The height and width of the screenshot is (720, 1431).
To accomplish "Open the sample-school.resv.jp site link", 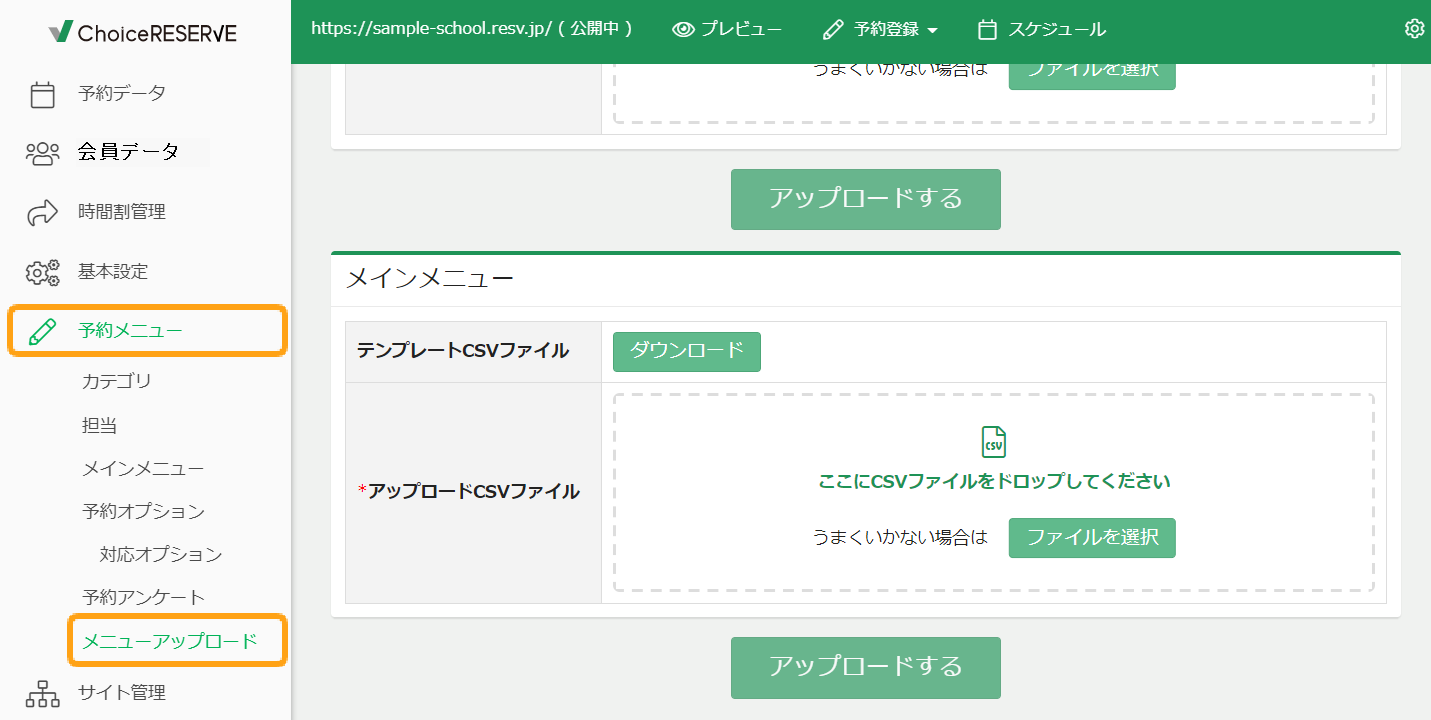I will [x=472, y=30].
